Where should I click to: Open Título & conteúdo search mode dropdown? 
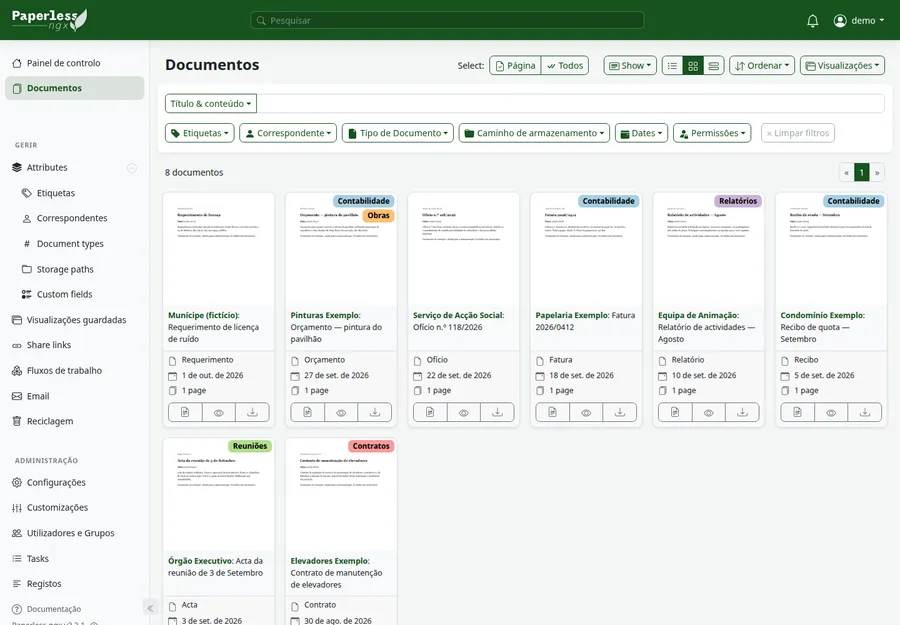[211, 104]
